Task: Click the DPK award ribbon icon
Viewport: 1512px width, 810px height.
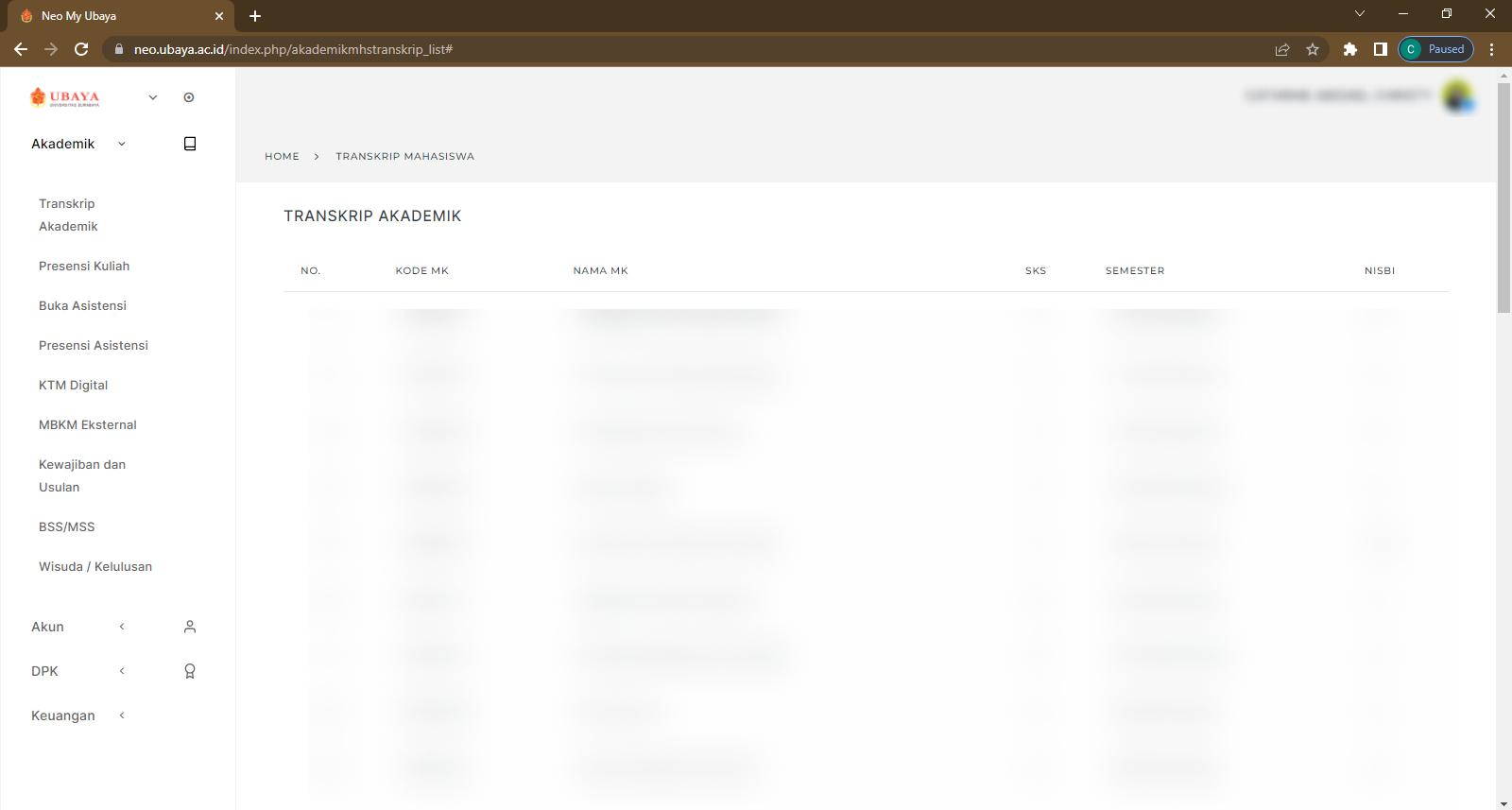Action: (189, 671)
